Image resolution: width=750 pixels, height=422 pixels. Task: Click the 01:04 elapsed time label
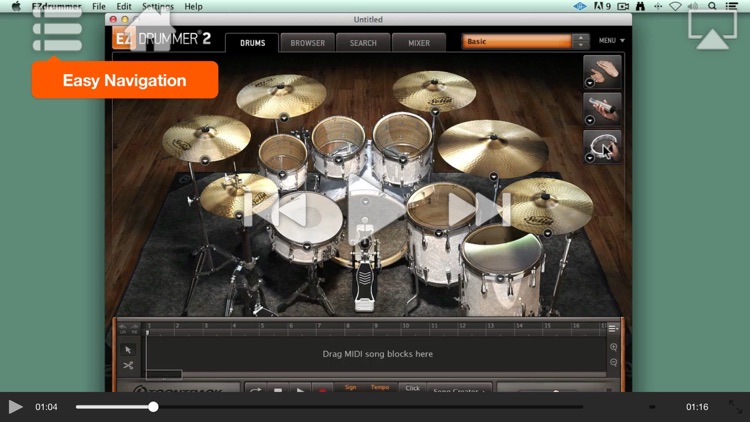46,407
